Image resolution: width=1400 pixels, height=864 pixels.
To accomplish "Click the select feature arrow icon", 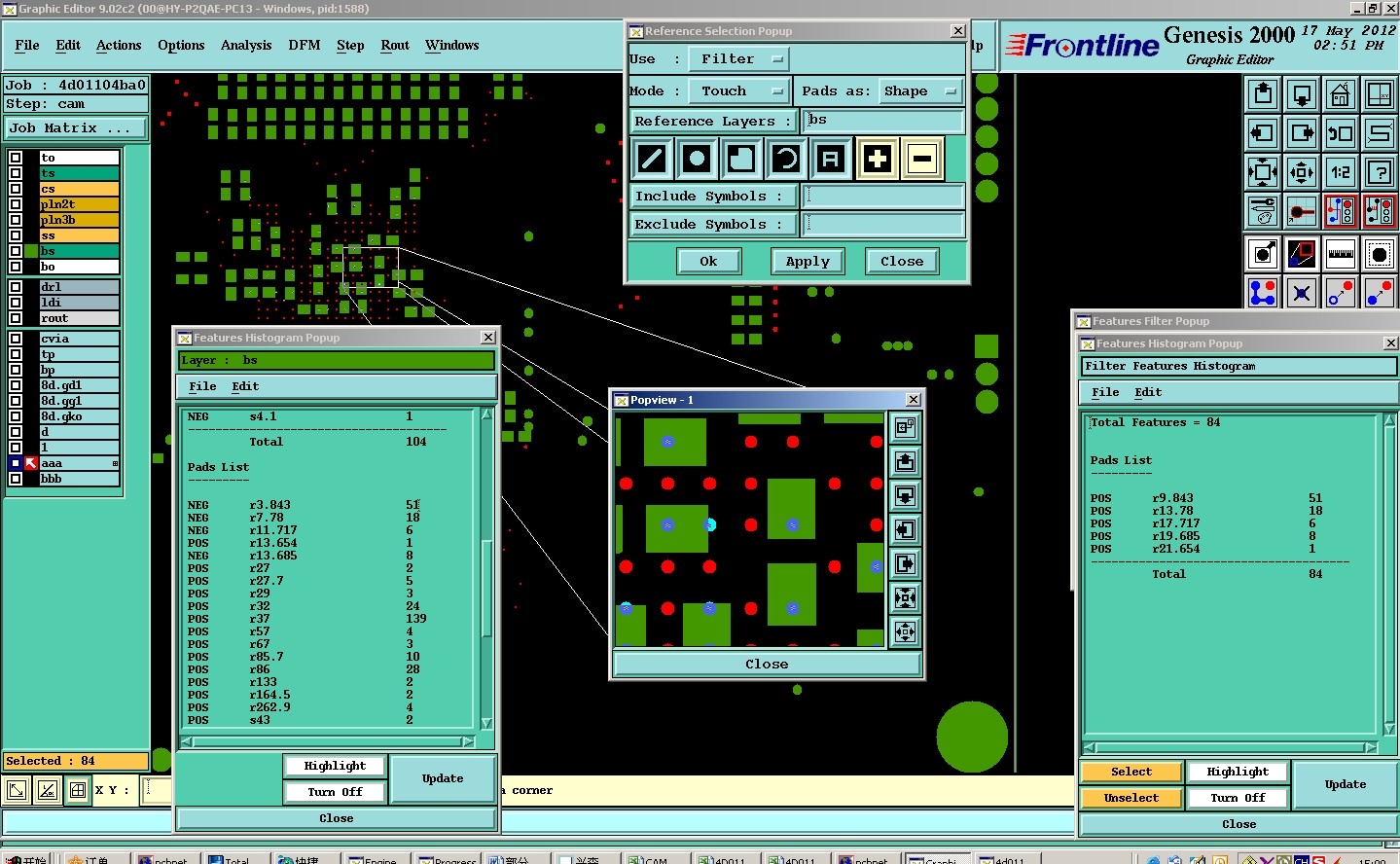I will coord(1263,254).
